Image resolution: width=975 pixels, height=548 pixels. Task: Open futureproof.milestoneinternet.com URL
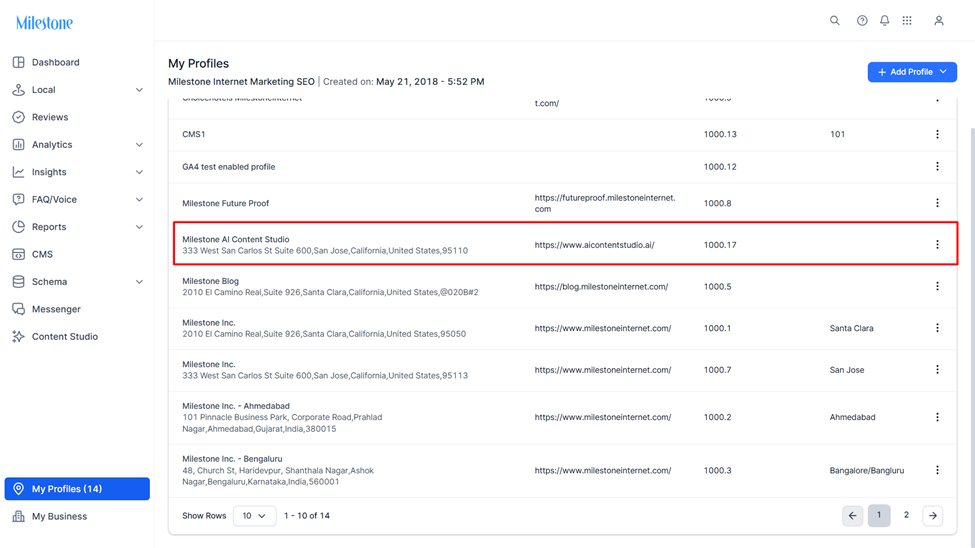(604, 203)
